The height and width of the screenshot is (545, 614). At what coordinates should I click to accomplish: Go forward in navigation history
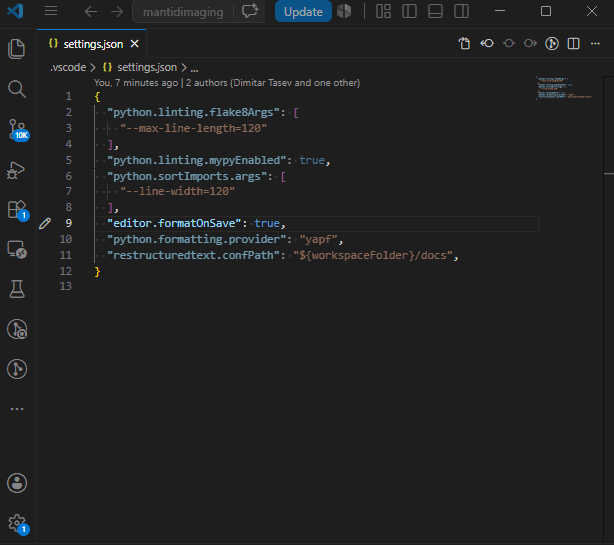point(117,11)
